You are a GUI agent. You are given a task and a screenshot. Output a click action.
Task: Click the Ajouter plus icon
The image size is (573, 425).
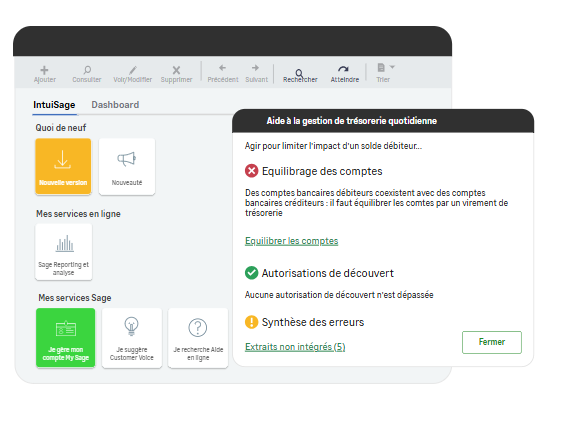coord(44,70)
